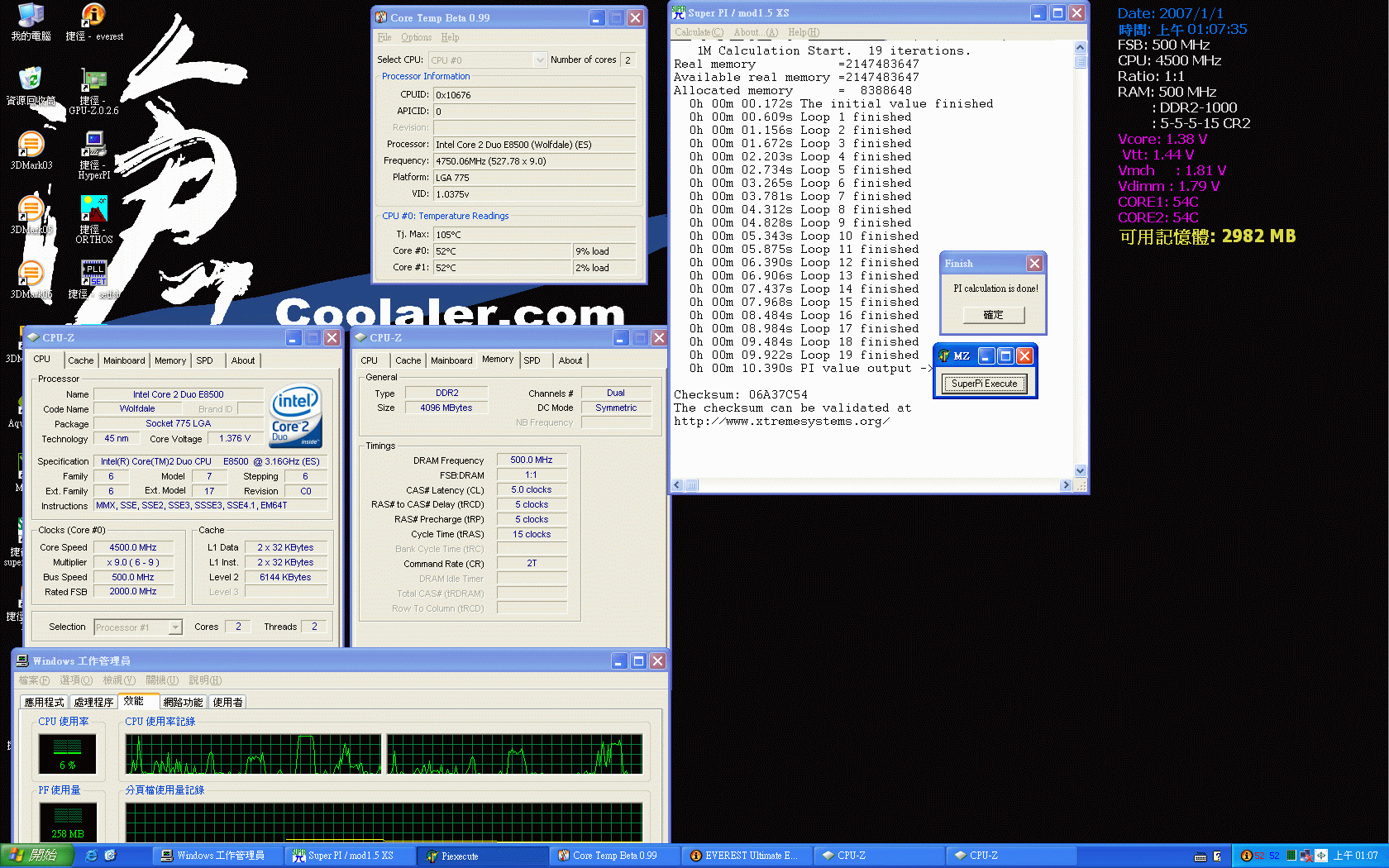Open Core Temp Options menu
Screen dimensions: 1389x868
(417, 37)
